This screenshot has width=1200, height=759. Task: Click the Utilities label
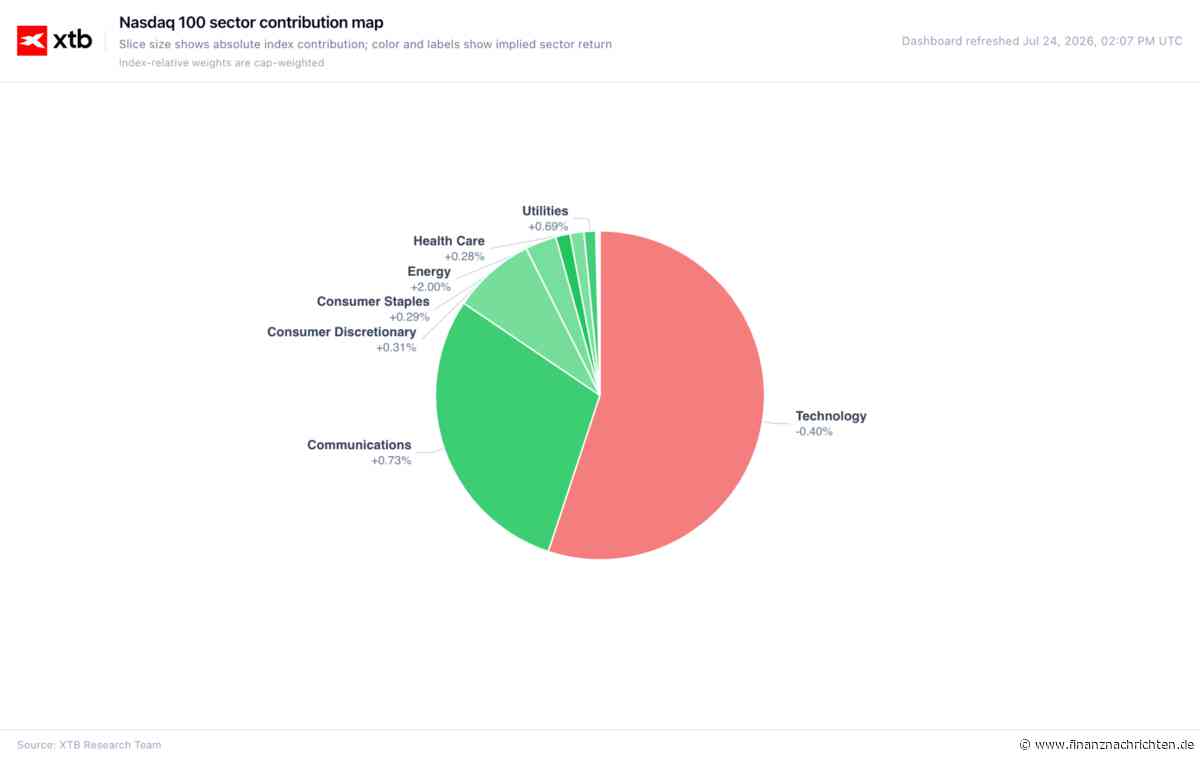545,211
